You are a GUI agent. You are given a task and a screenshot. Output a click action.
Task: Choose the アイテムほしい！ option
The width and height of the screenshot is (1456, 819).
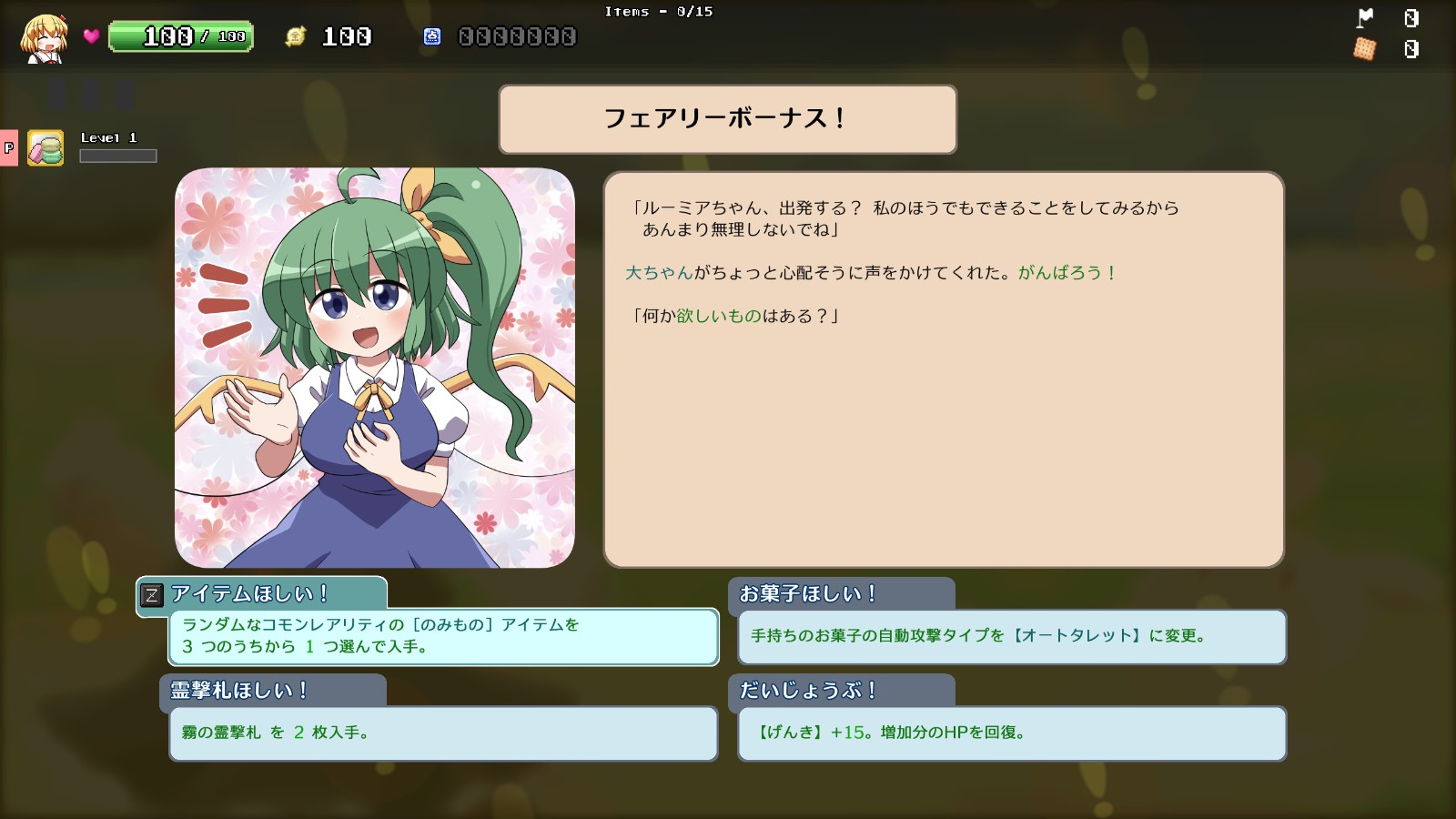click(x=428, y=622)
